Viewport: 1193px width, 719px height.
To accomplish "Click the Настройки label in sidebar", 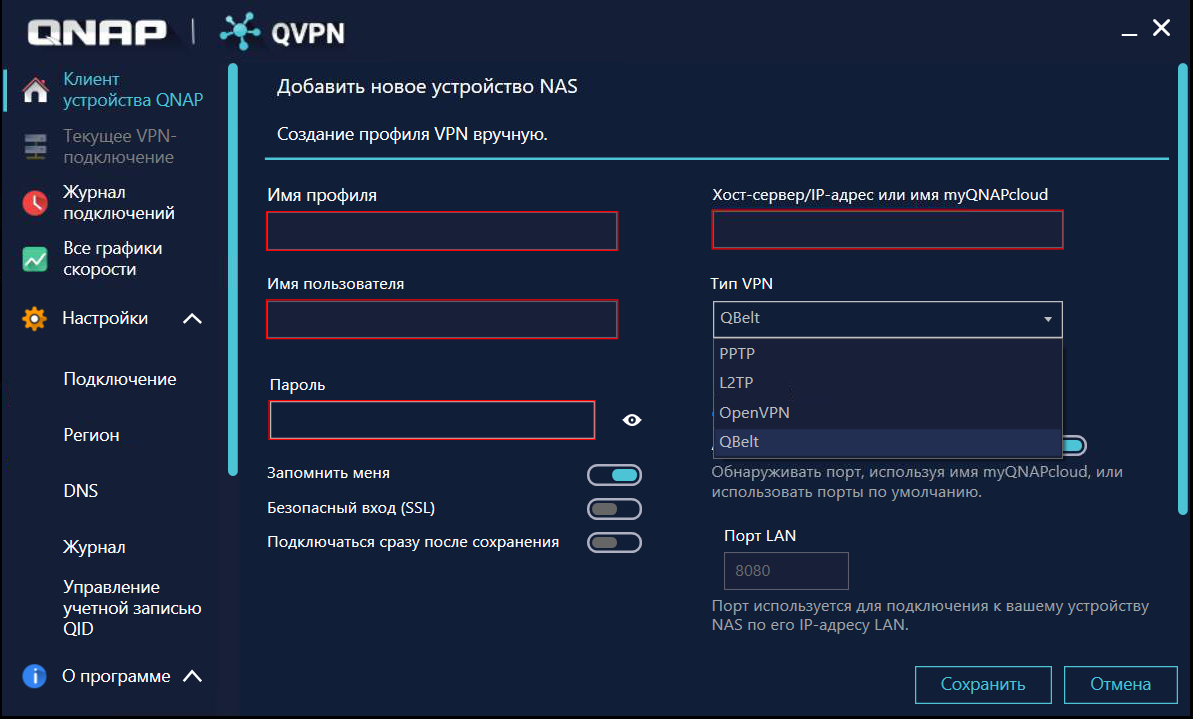I will pos(105,318).
